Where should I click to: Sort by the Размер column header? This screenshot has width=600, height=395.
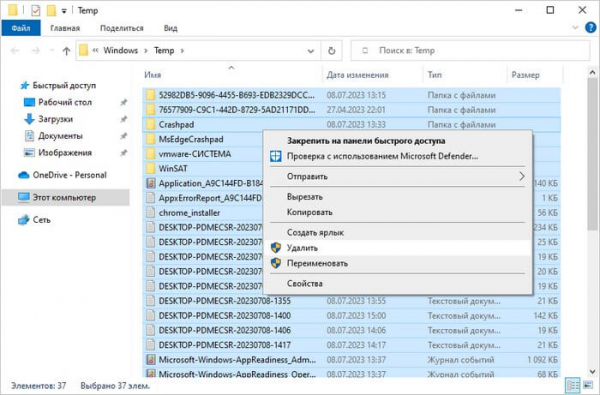[525, 75]
